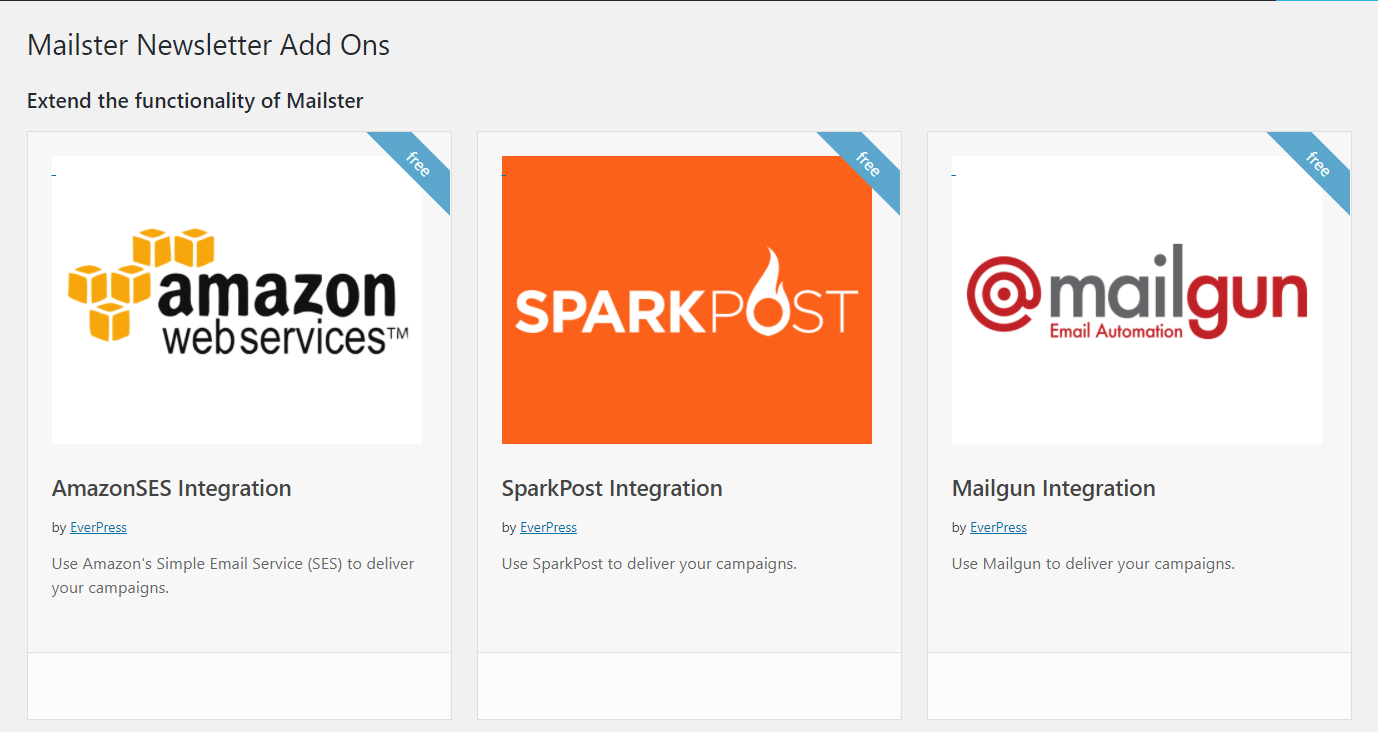Click the 'Mailster Newsletter Add Ons' heading

208,45
